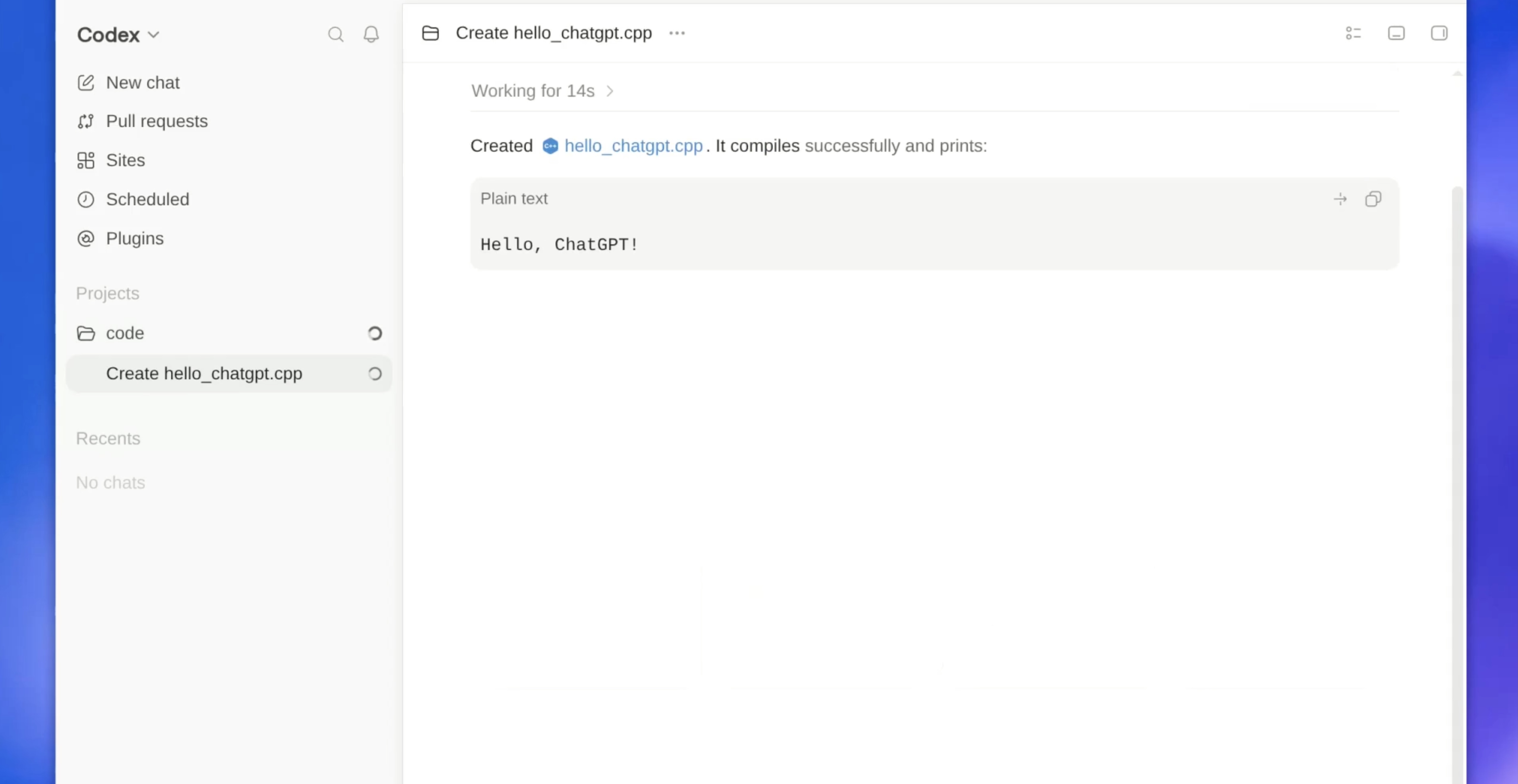Expand the Working for 14s details
1518x784 pixels.
click(543, 91)
